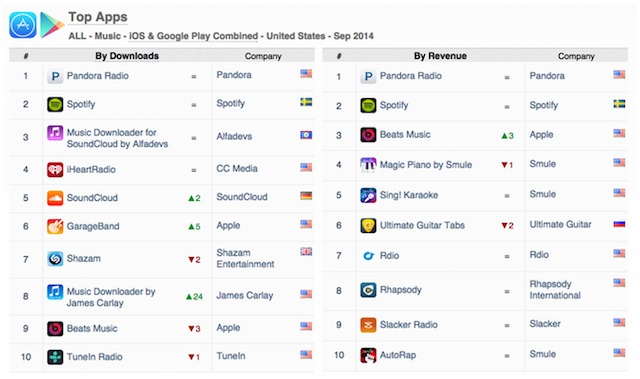Click the iHeartRadio app icon

55,169
